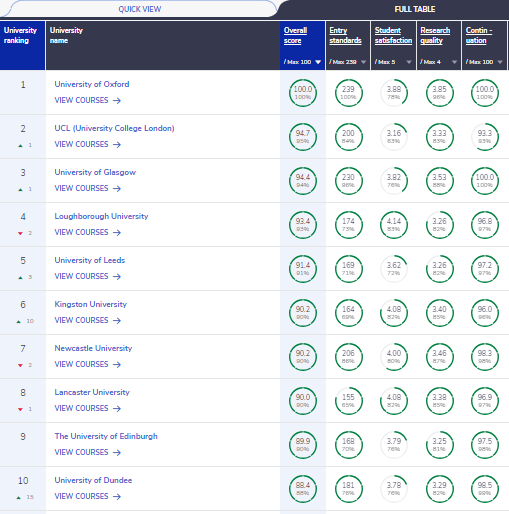This screenshot has height=514, width=509.
Task: Open Kingston University link
Action: point(91,304)
